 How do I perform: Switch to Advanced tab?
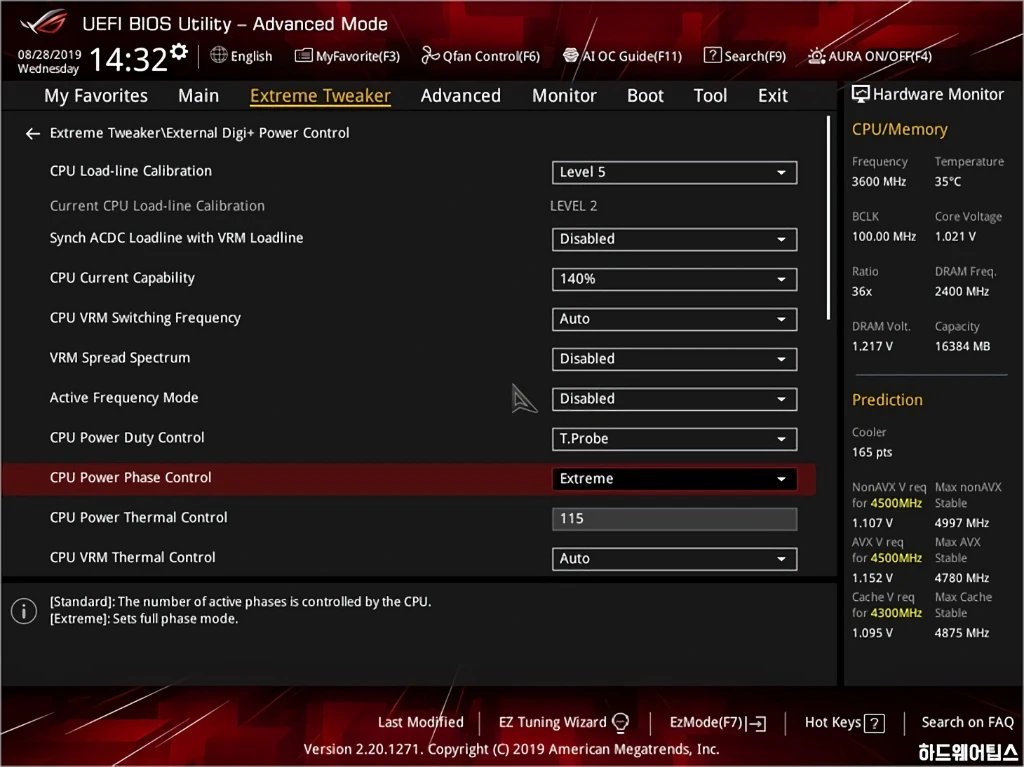(x=460, y=95)
